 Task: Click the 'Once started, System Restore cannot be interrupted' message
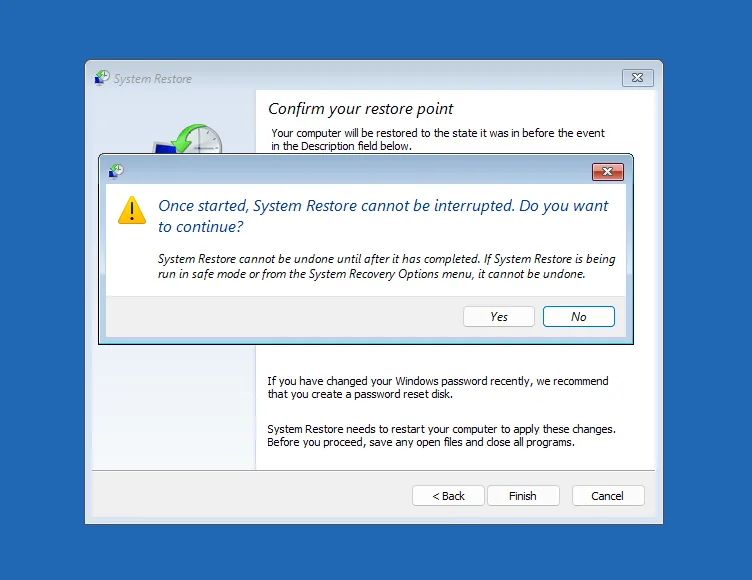[x=383, y=216]
